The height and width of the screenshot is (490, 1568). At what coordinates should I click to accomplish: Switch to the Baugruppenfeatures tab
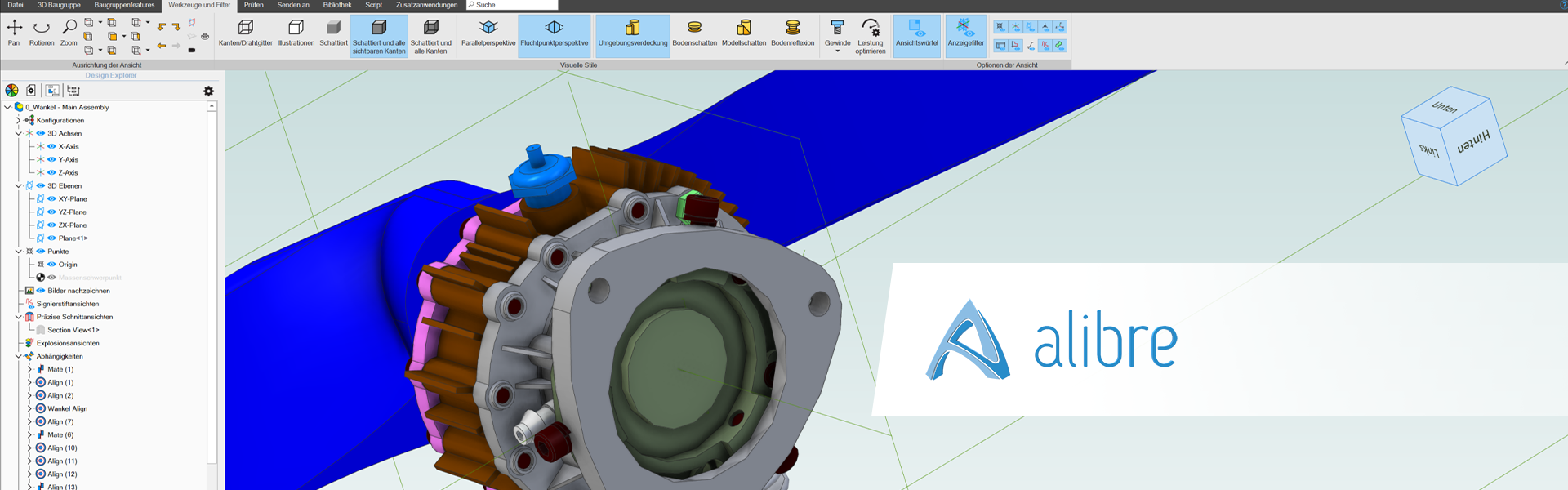pyautogui.click(x=124, y=5)
